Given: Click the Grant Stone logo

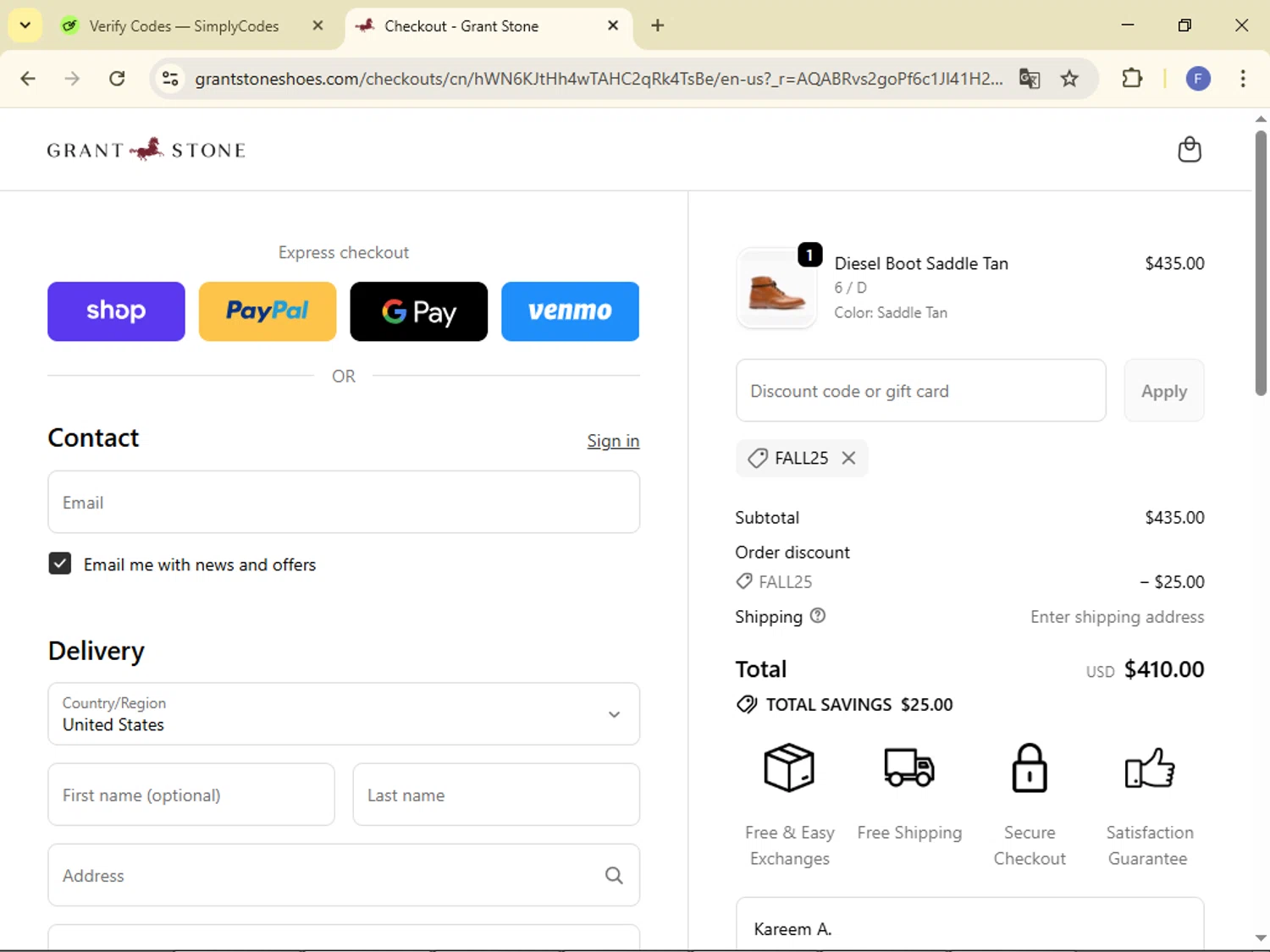Looking at the screenshot, I should coord(146,150).
